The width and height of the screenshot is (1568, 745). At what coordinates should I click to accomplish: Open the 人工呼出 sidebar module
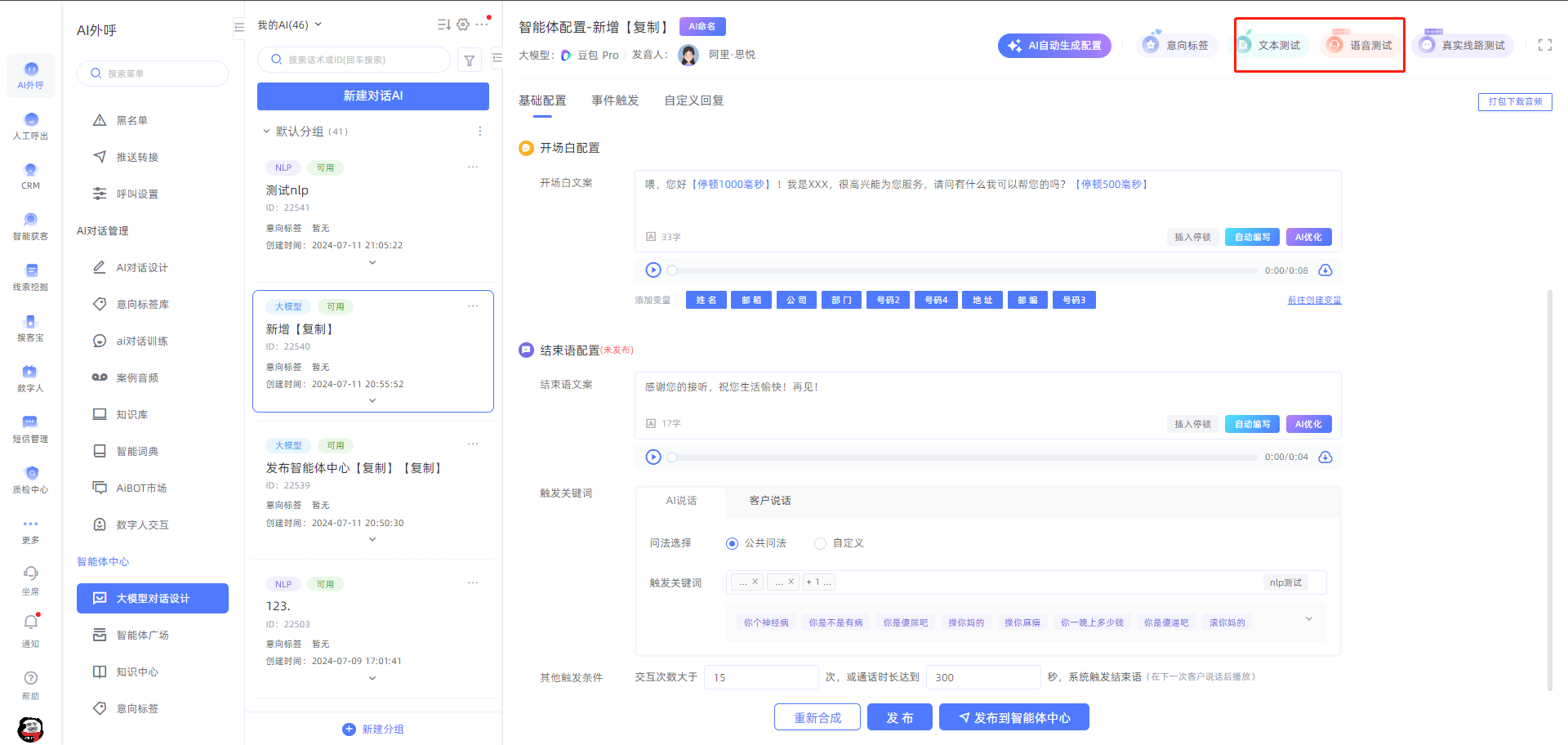click(x=31, y=126)
